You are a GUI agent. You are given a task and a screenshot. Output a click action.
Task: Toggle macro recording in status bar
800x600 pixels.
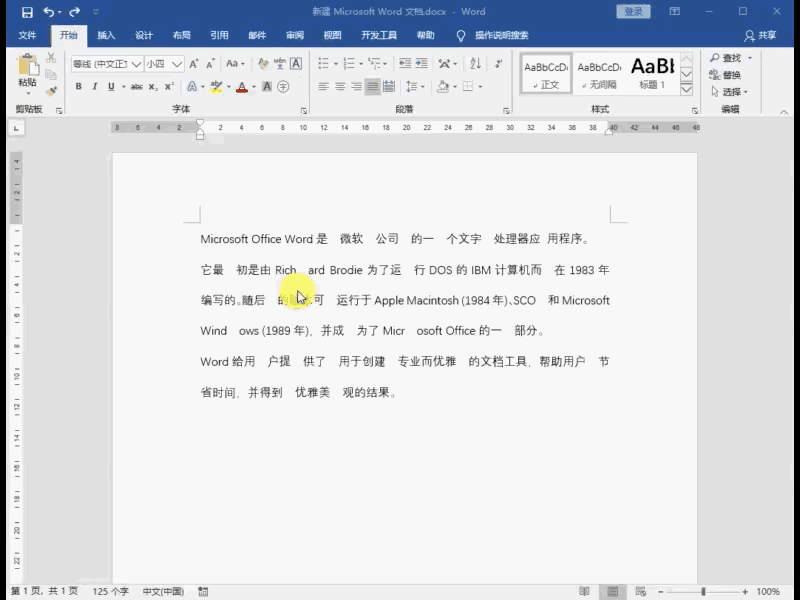[x=203, y=591]
